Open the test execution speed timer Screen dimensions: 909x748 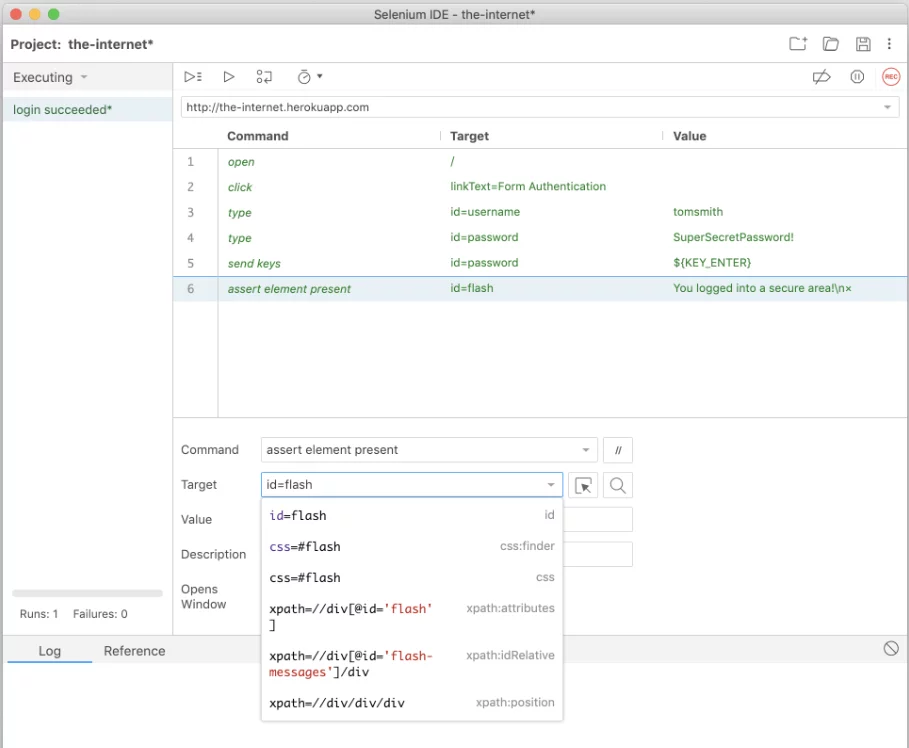click(309, 77)
